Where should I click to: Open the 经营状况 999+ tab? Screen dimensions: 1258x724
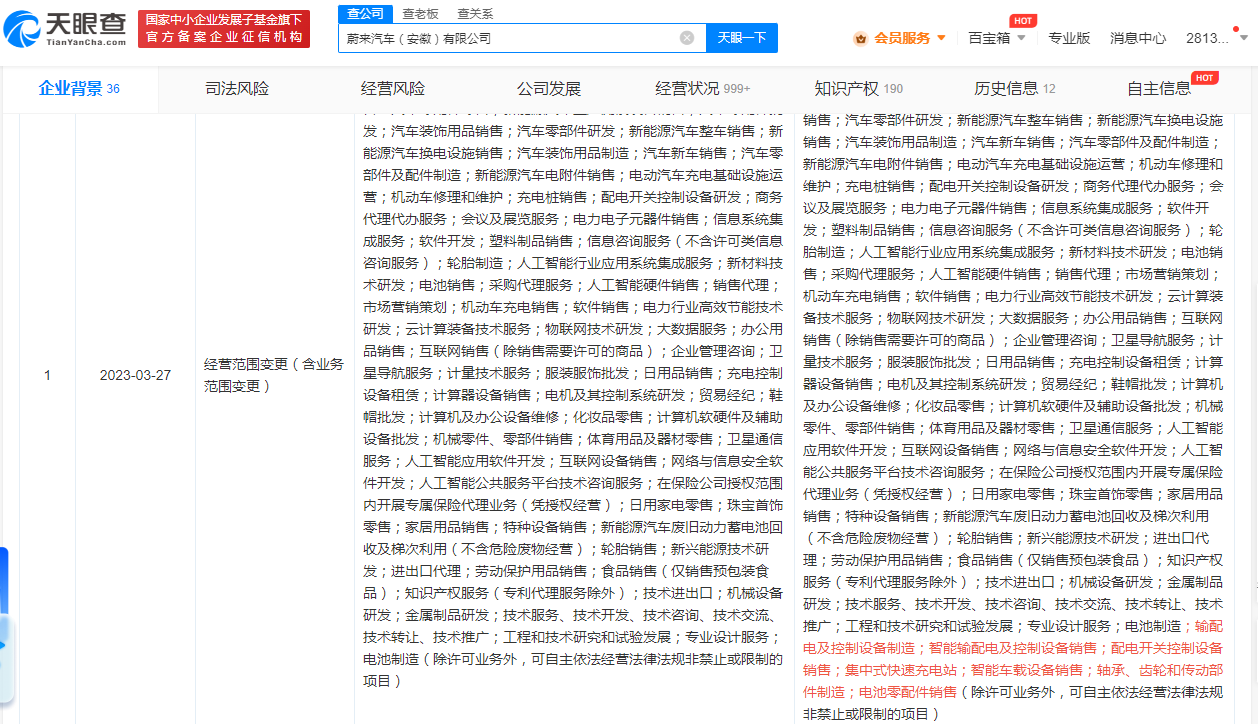(702, 88)
